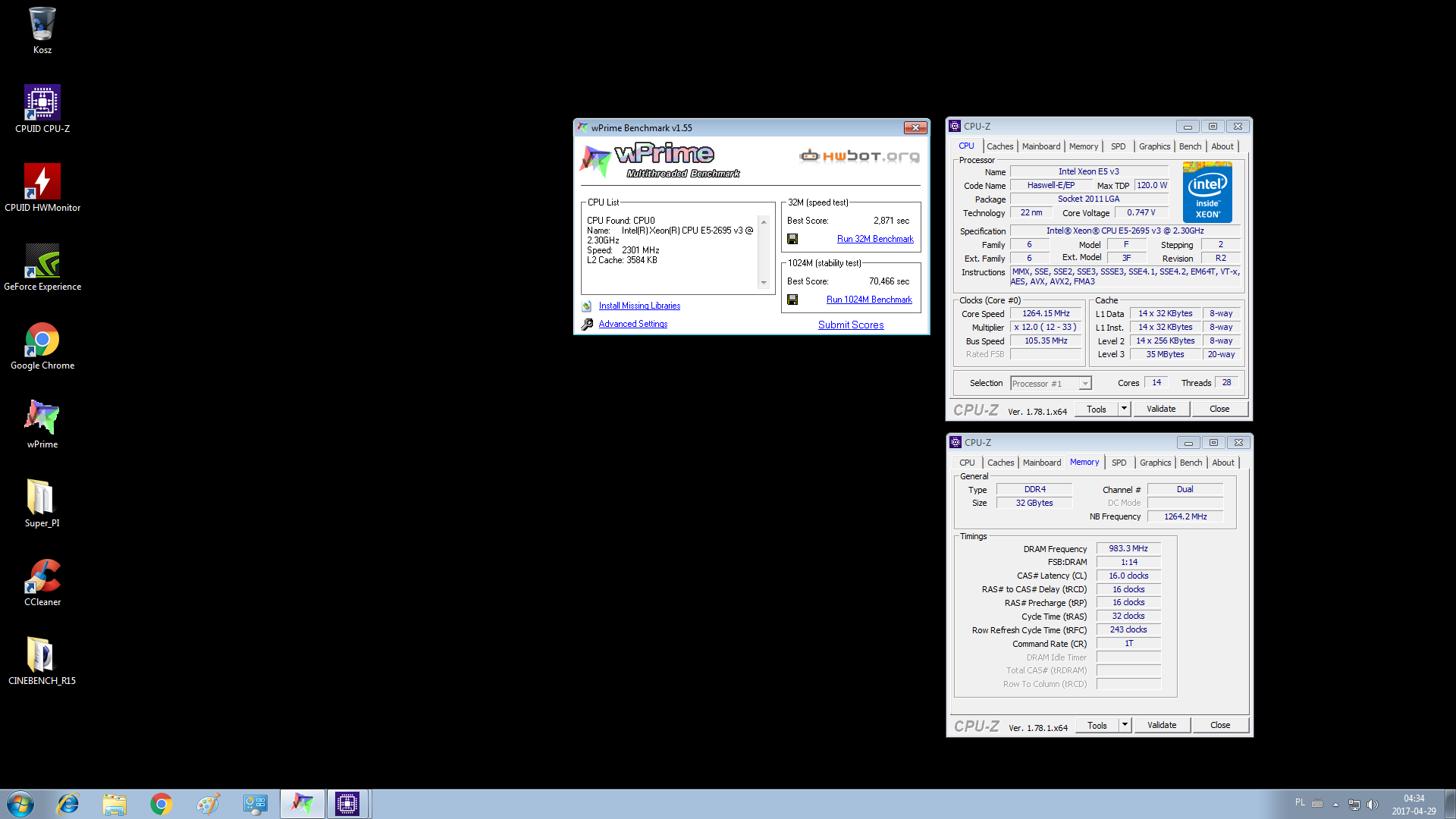Click Install Missing Libraries link
This screenshot has width=1456, height=819.
coord(639,306)
